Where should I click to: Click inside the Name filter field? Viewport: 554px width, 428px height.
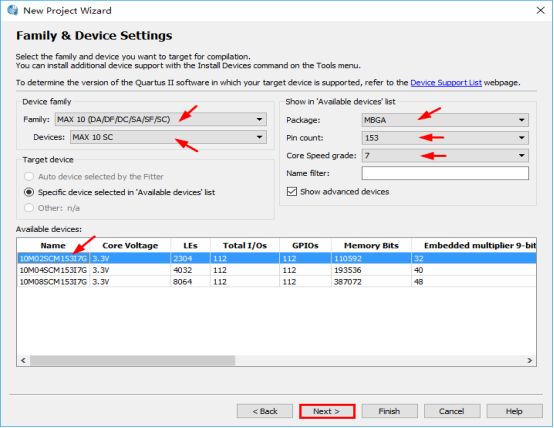pos(445,173)
